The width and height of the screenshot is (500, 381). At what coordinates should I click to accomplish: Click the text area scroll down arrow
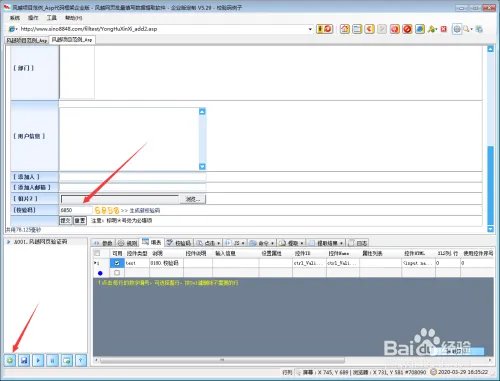[x=202, y=166]
